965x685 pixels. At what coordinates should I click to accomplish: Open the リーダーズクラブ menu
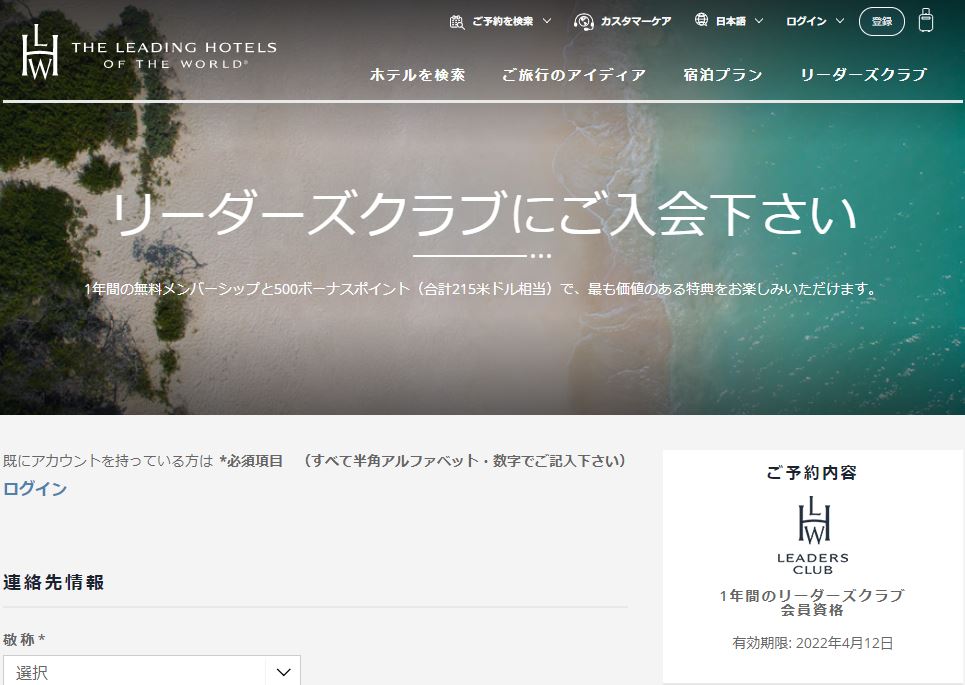click(x=863, y=75)
